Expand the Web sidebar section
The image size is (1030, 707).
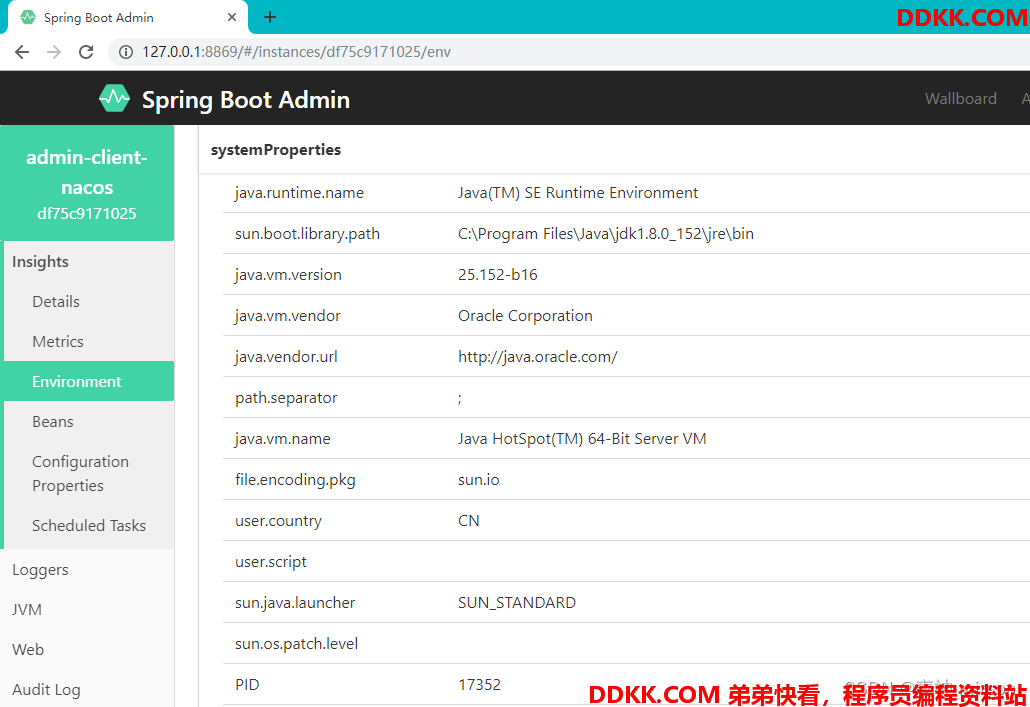pyautogui.click(x=28, y=650)
